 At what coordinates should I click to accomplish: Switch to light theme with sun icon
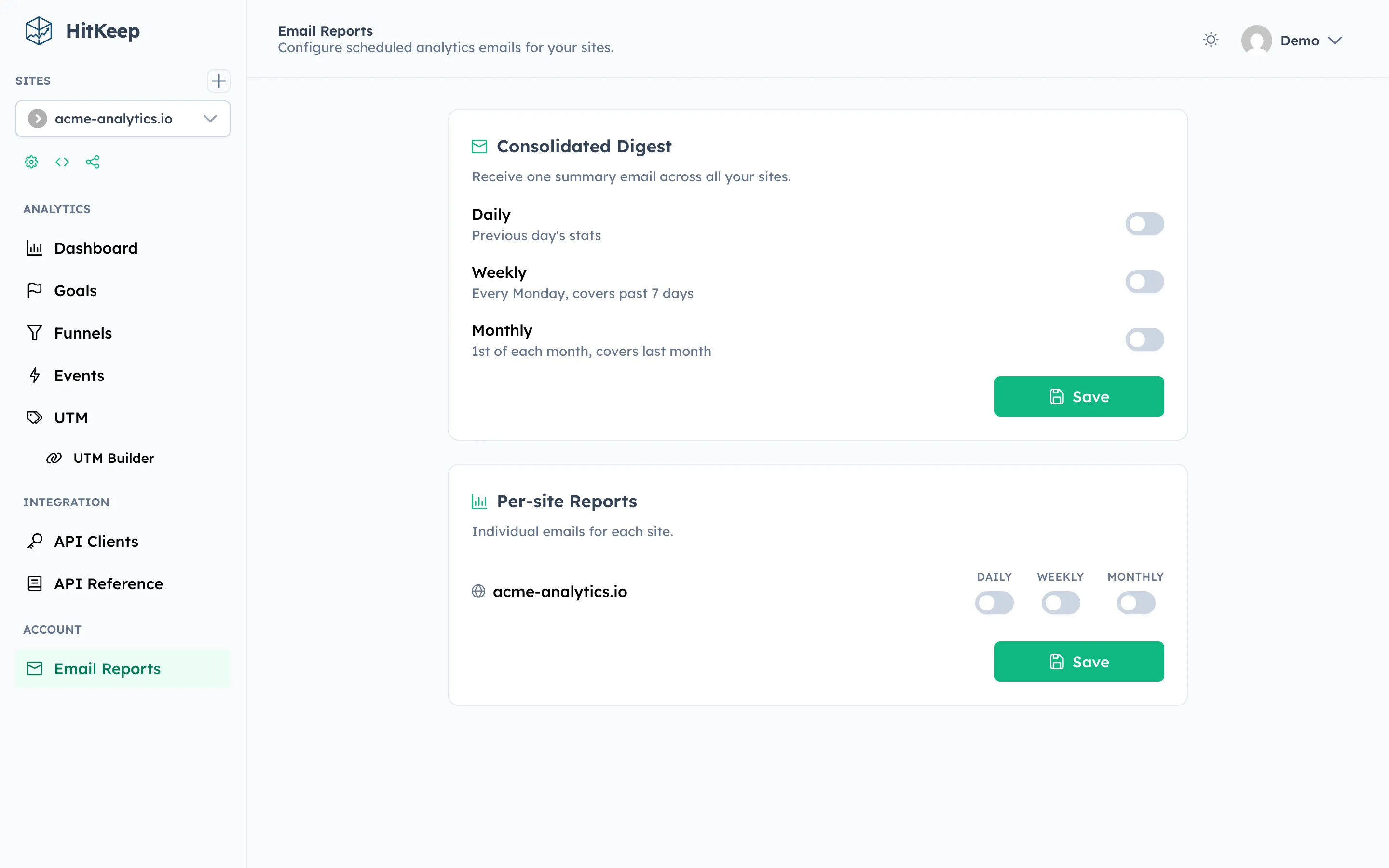click(1211, 40)
